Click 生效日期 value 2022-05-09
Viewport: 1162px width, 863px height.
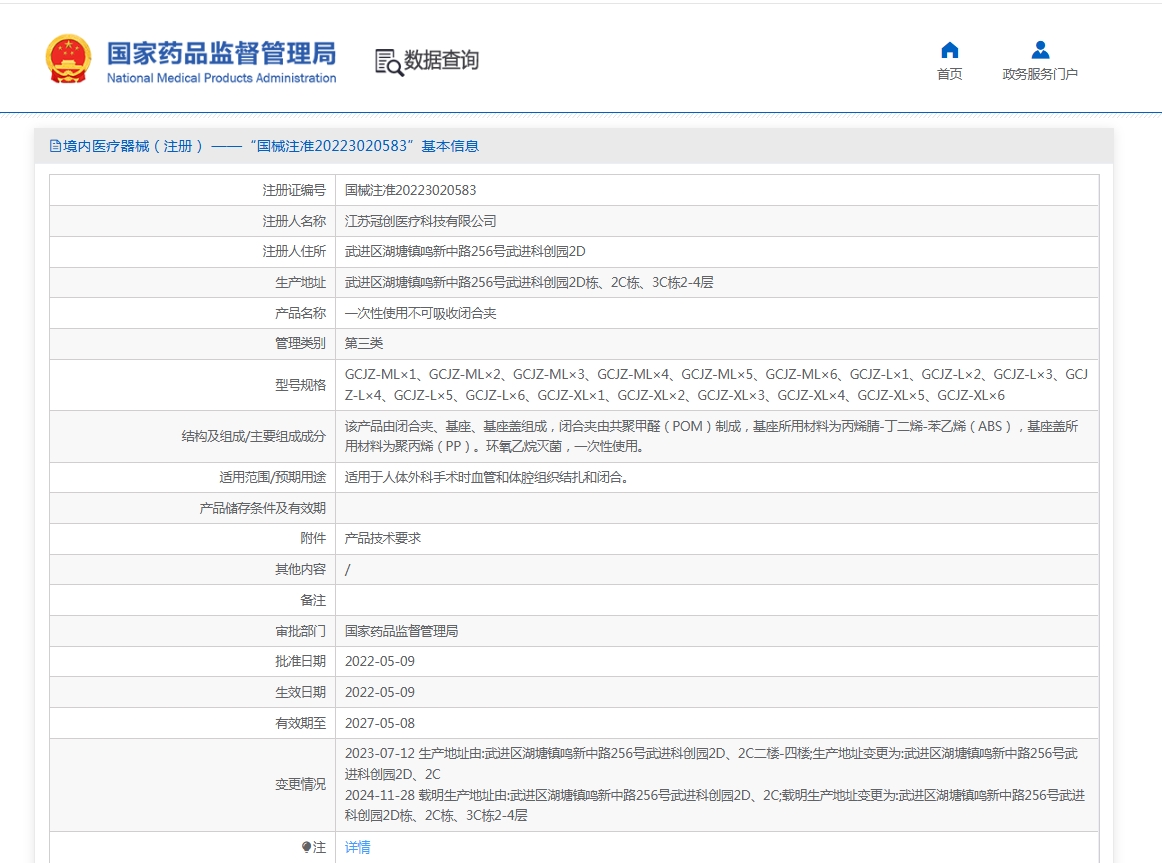tap(379, 693)
